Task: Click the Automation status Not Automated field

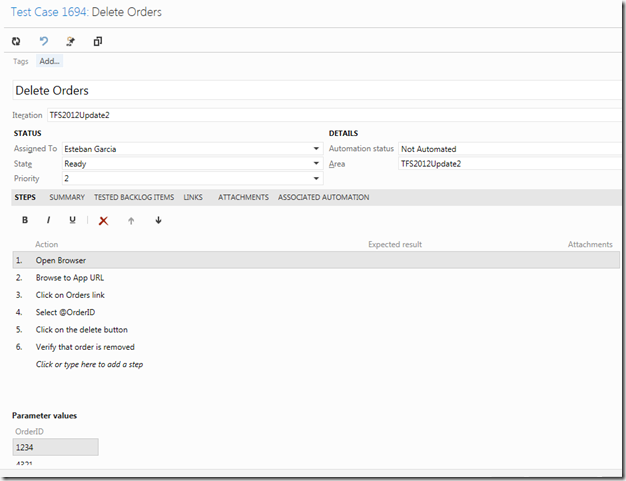Action: click(509, 149)
